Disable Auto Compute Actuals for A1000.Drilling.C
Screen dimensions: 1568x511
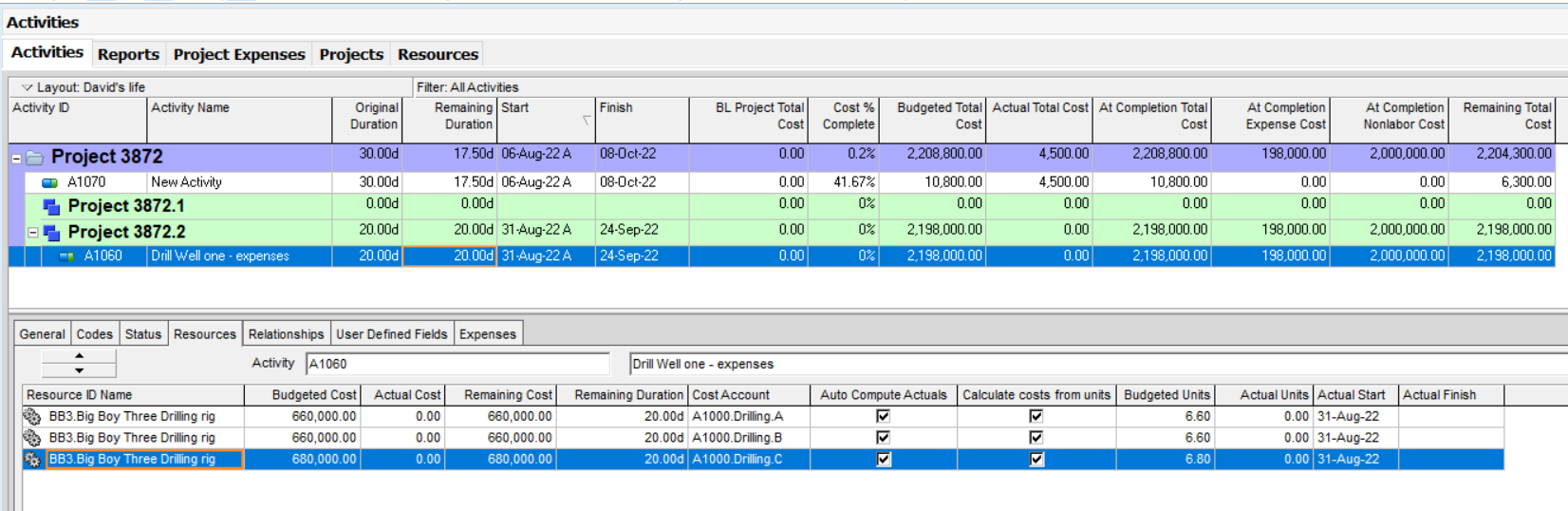pyautogui.click(x=883, y=460)
